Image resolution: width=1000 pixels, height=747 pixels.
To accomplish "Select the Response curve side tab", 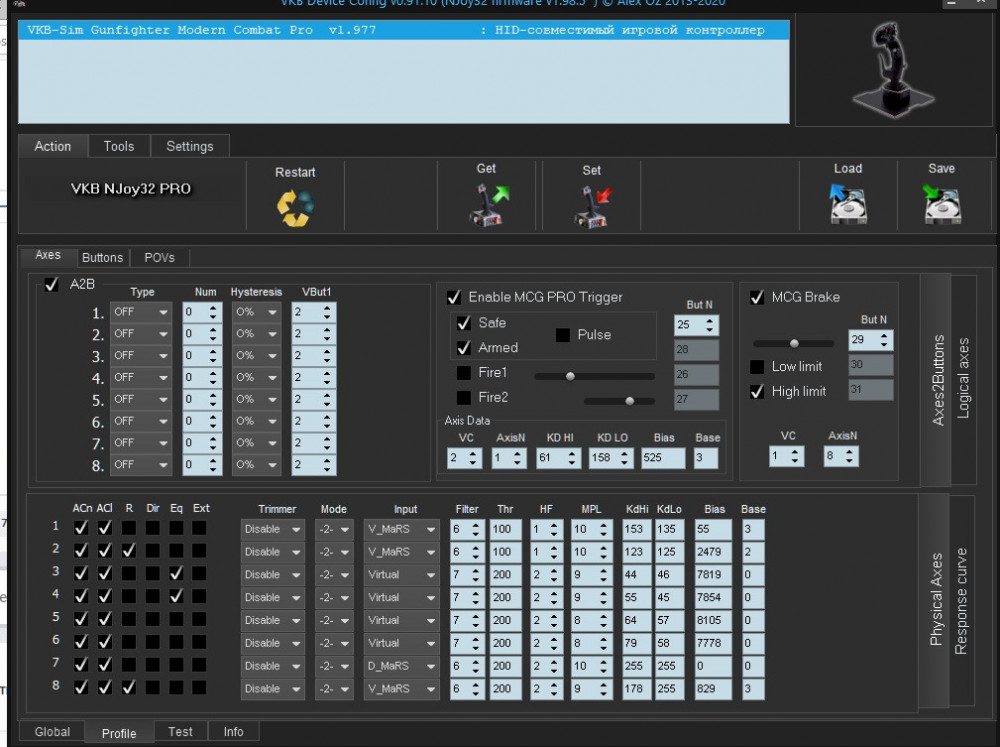I will [x=961, y=600].
